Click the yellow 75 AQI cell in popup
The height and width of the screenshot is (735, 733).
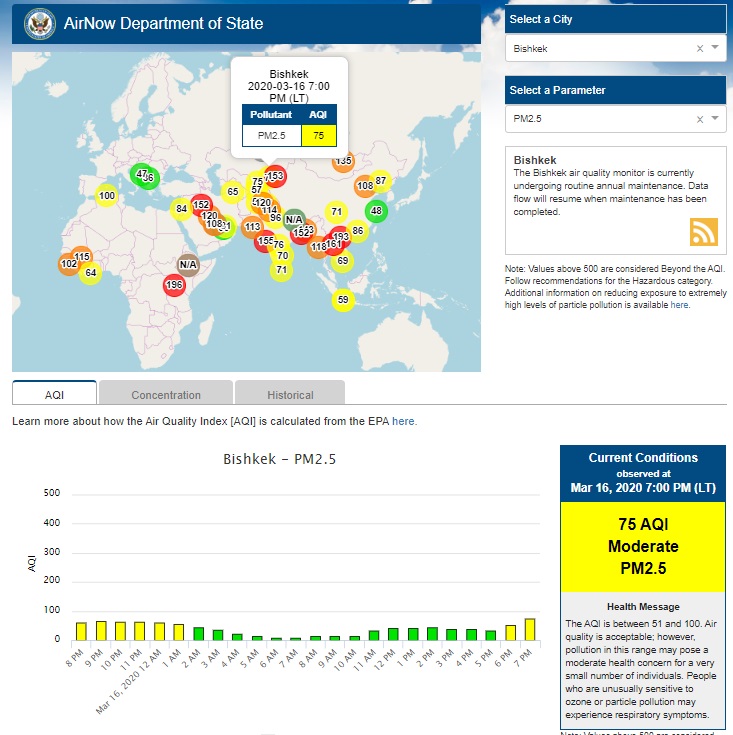click(x=318, y=135)
